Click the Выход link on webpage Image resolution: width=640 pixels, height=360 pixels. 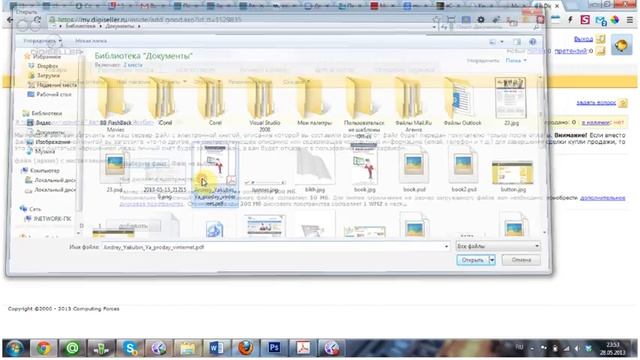[x=583, y=39]
